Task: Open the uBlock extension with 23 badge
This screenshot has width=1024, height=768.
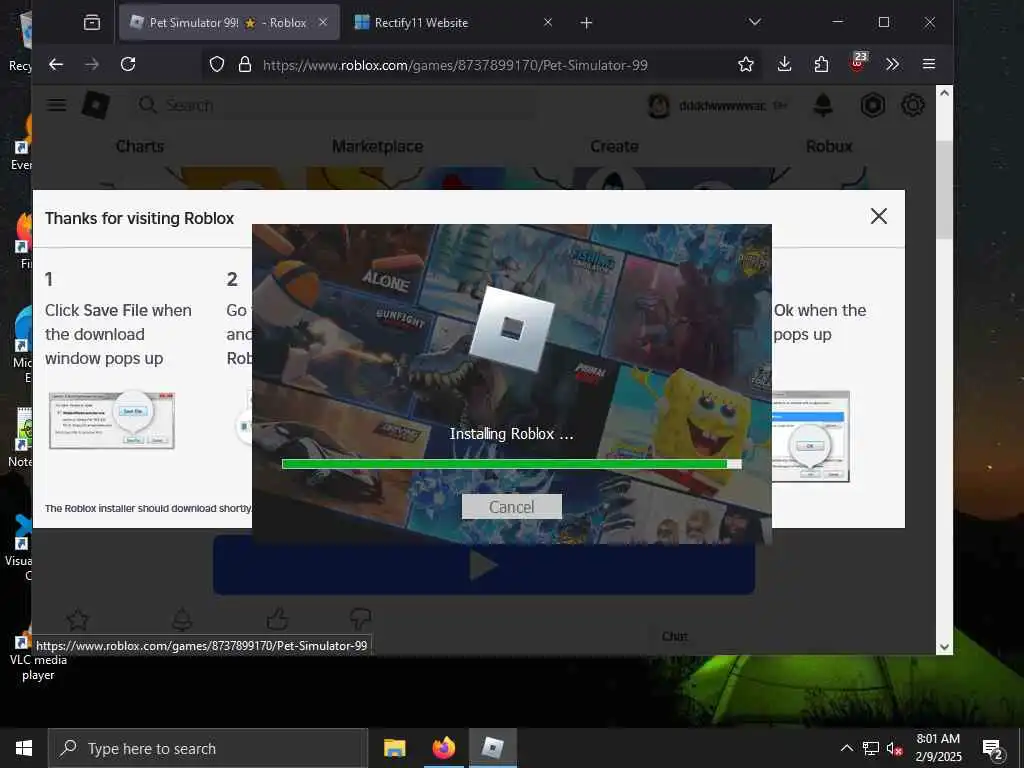Action: (x=857, y=62)
